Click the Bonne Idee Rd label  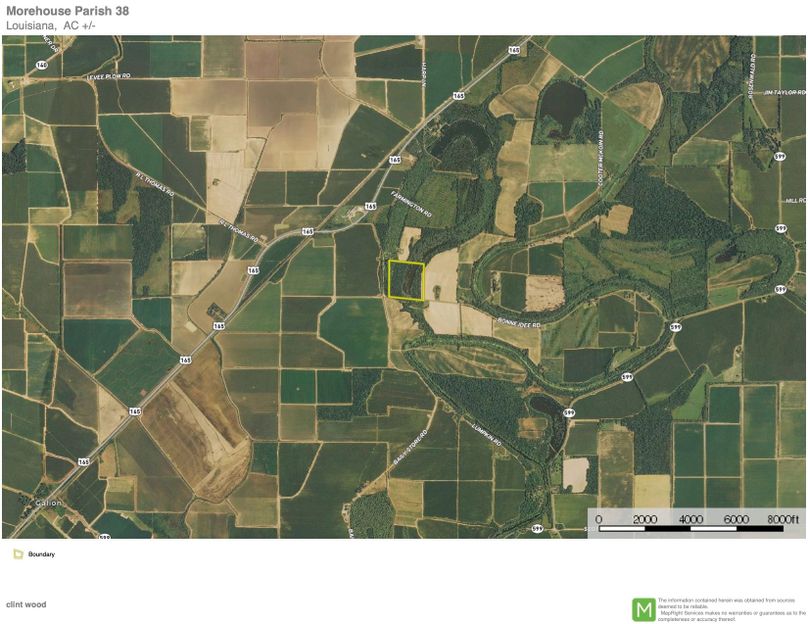tap(520, 325)
